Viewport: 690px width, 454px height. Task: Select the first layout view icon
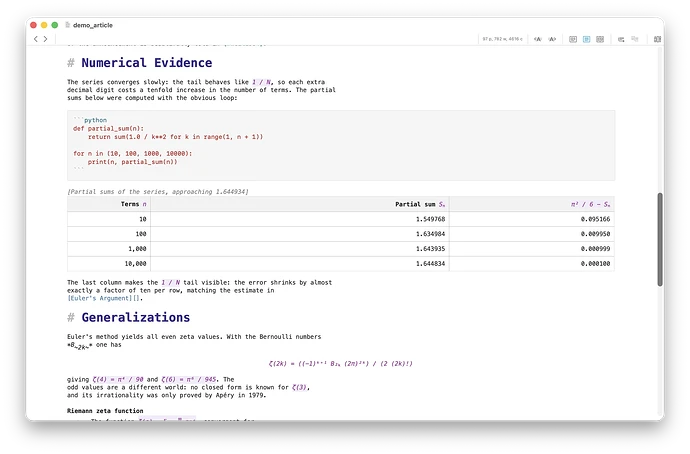click(573, 39)
